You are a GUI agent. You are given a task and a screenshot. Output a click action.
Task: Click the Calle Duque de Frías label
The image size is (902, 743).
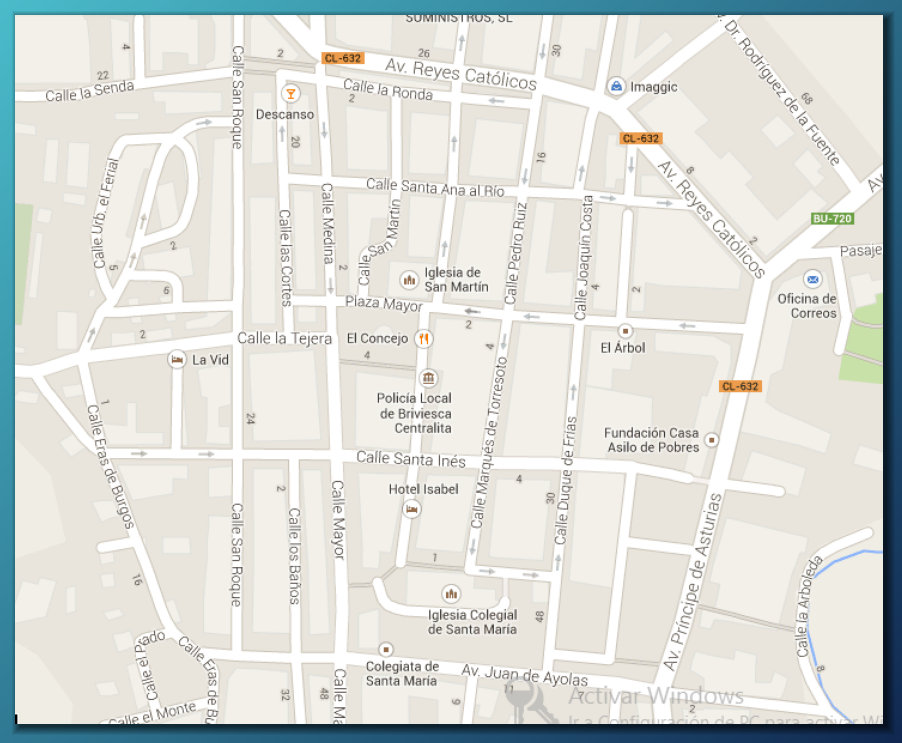pos(566,481)
